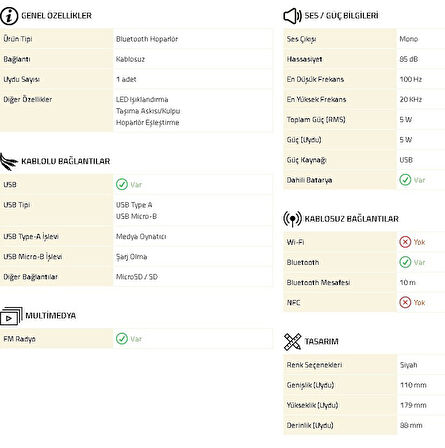This screenshot has width=445, height=448.
Task: Click the antenna icon for Kablosuz Bağlantılar
Action: point(292,219)
